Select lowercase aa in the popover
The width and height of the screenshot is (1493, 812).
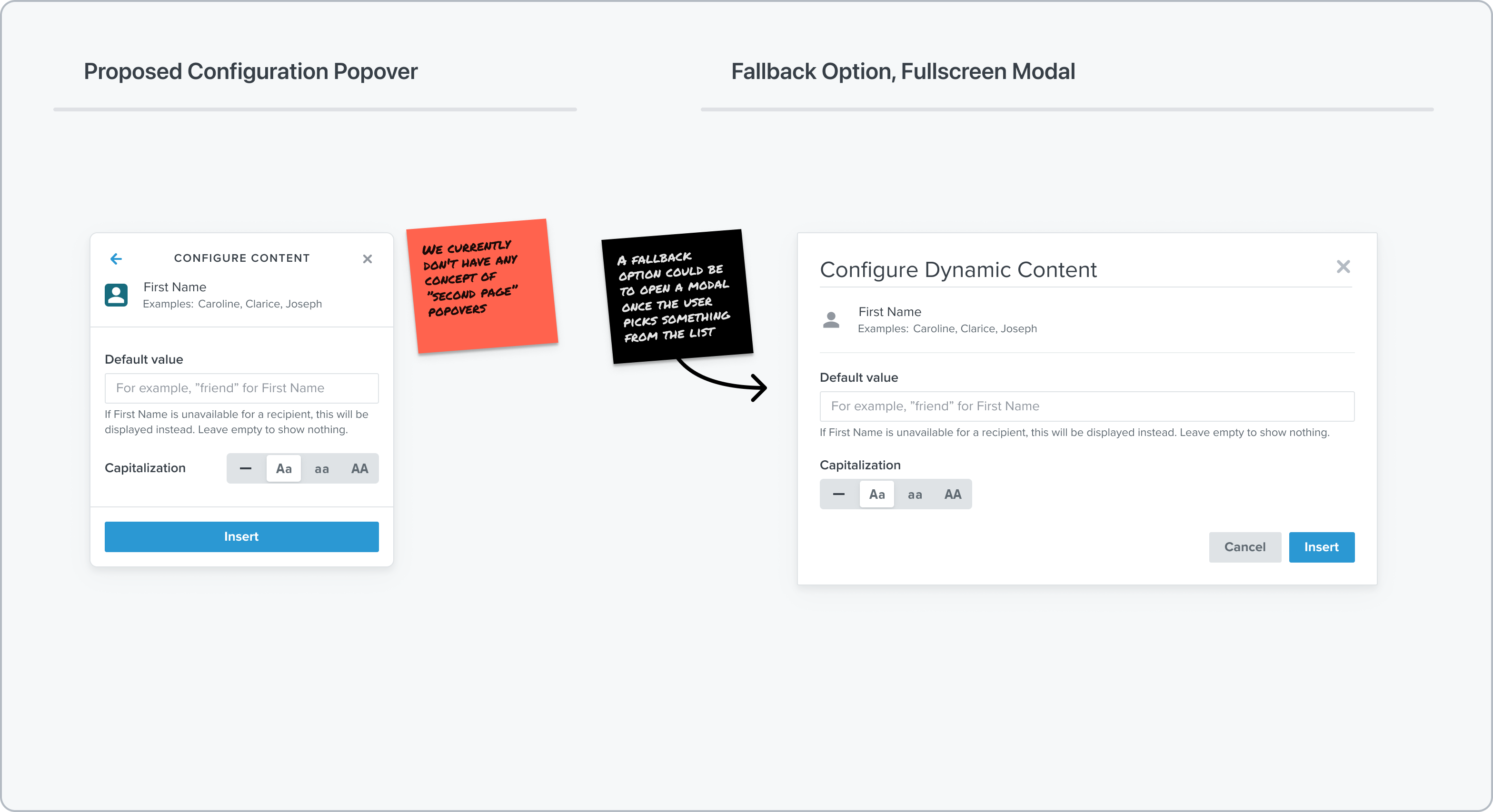[x=322, y=468]
